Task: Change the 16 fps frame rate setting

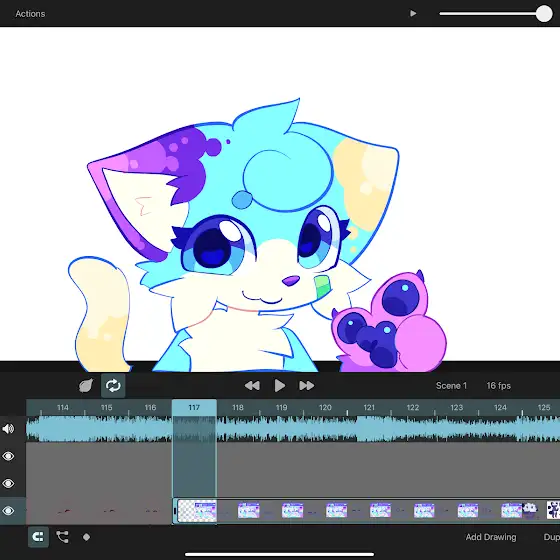Action: click(x=498, y=386)
